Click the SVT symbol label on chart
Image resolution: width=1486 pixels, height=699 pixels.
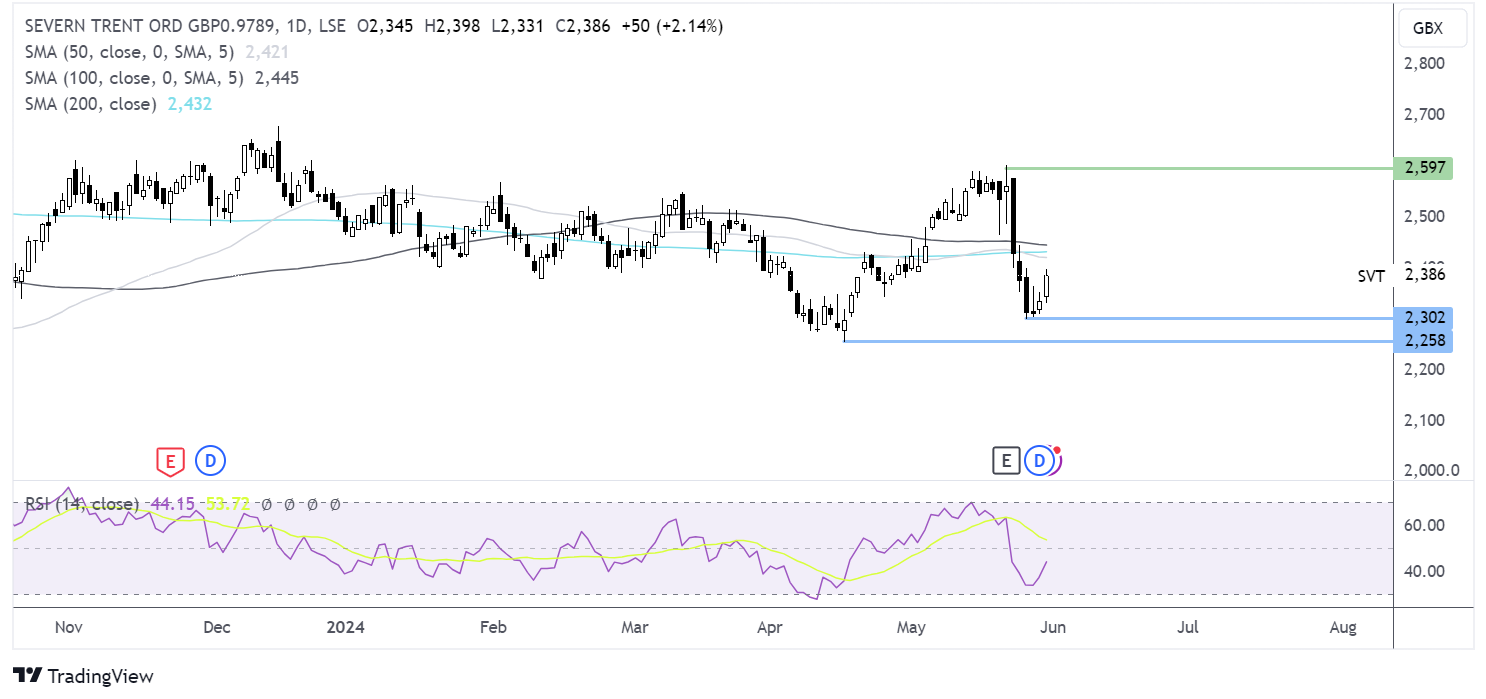[1371, 276]
